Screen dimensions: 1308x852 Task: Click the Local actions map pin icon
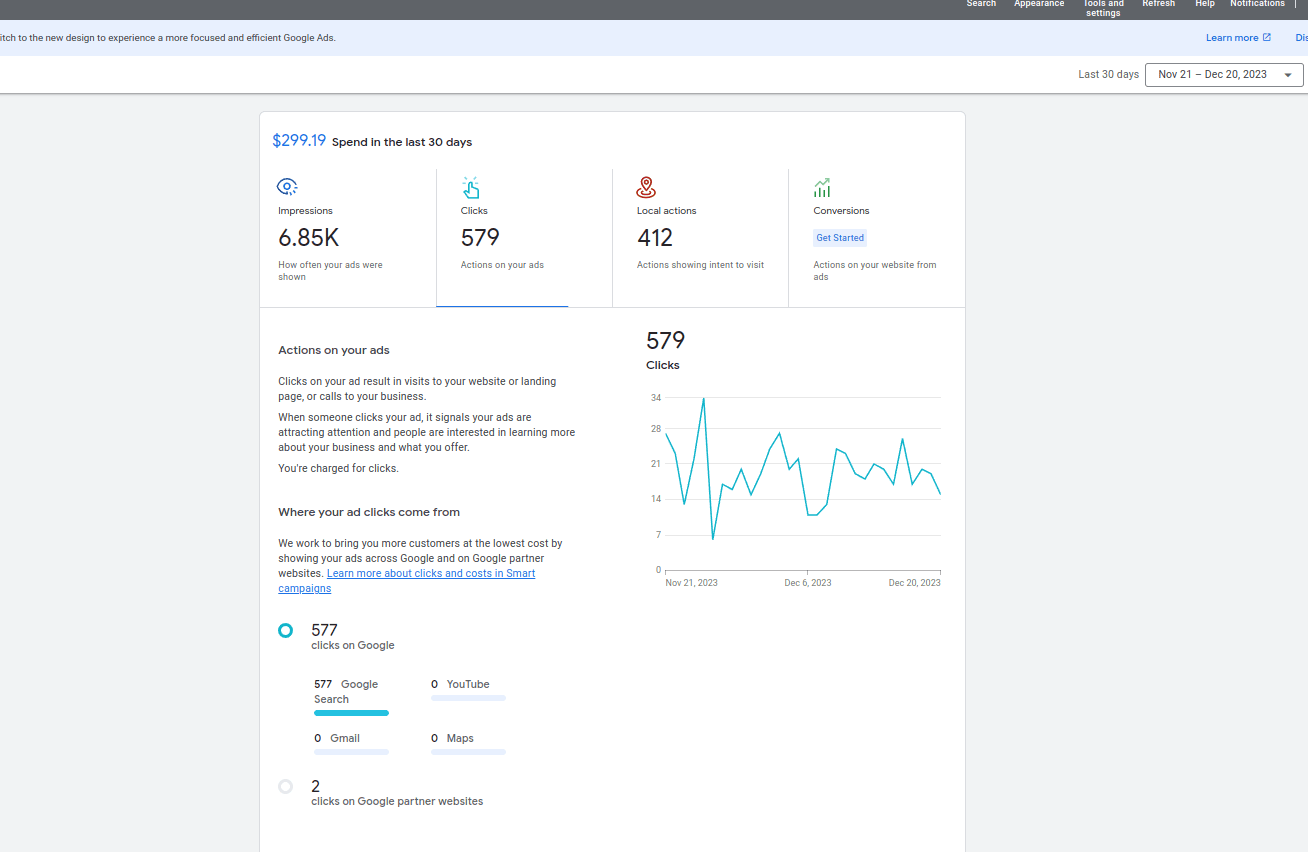pos(646,187)
